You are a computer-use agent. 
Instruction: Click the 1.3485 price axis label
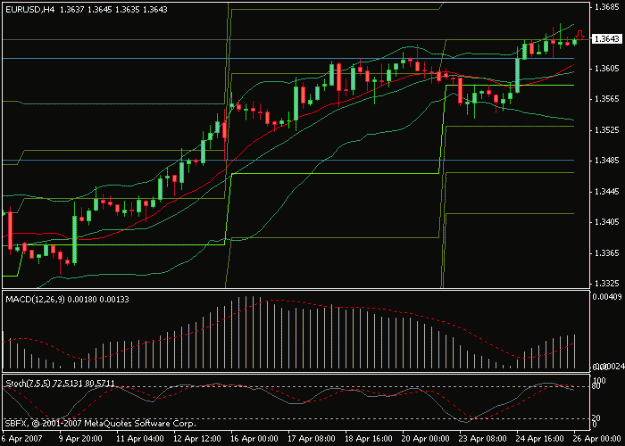[607, 161]
